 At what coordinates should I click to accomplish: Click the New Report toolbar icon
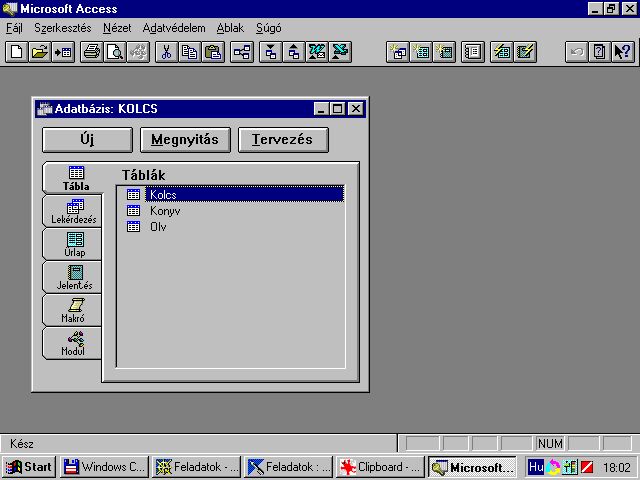[x=444, y=52]
